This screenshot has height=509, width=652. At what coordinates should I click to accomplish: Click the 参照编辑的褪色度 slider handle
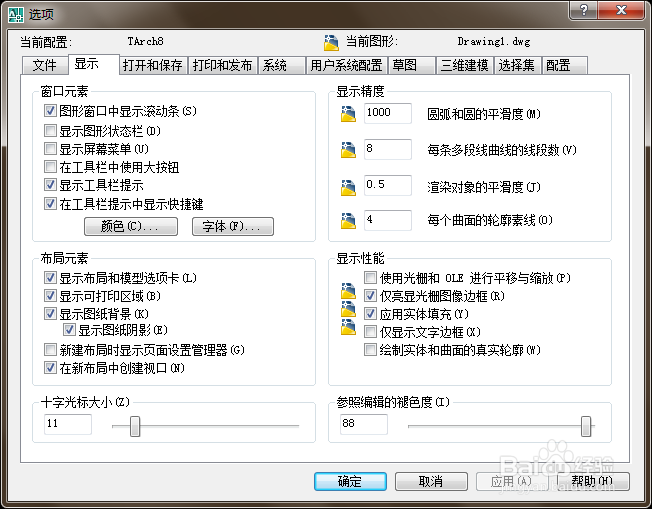(586, 426)
